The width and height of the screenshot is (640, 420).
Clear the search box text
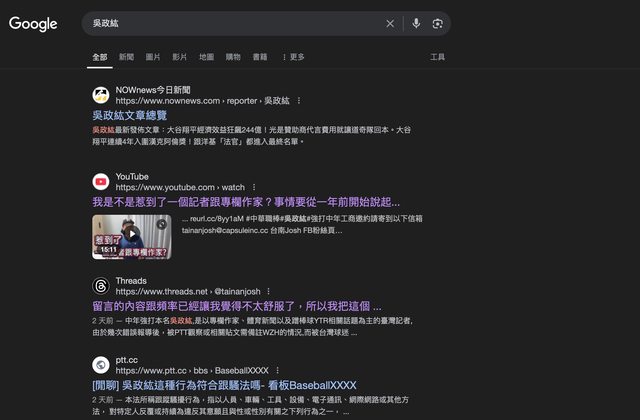click(x=390, y=23)
